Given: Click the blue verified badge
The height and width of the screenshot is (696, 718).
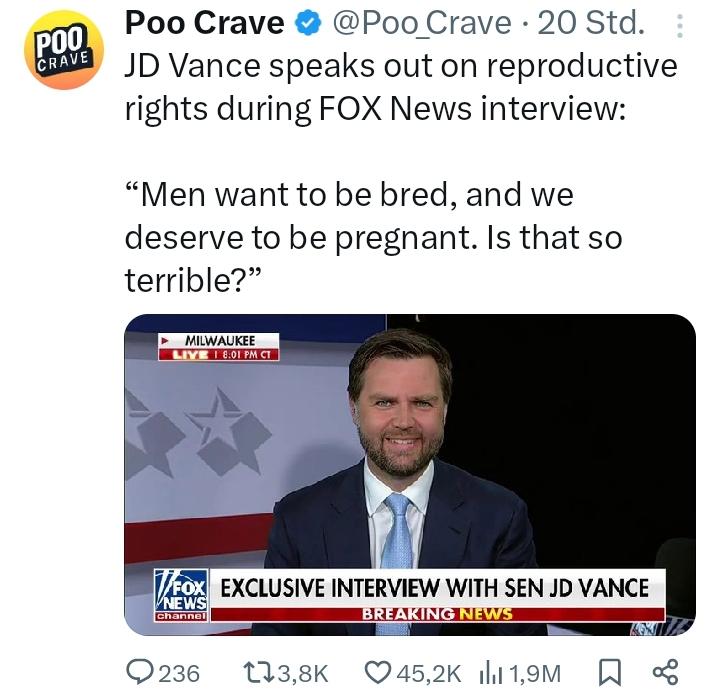Looking at the screenshot, I should pyautogui.click(x=308, y=23).
